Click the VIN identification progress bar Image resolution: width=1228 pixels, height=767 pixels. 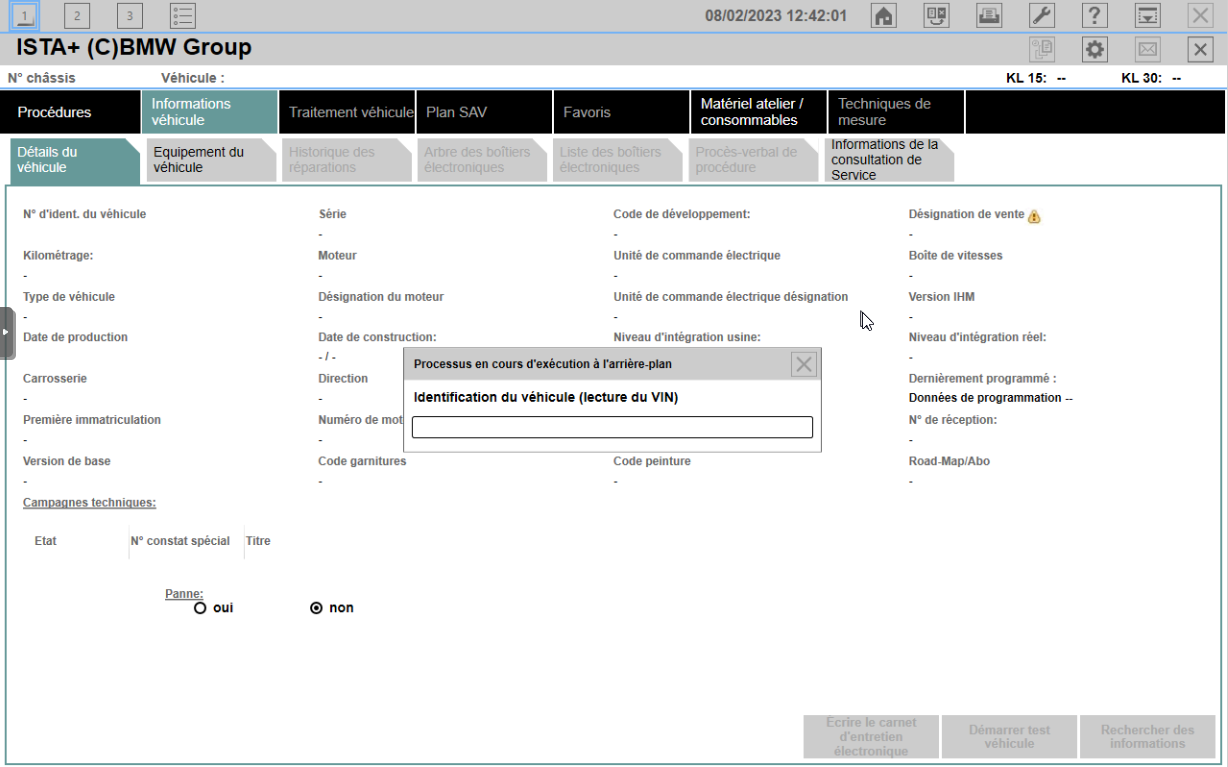tap(612, 427)
